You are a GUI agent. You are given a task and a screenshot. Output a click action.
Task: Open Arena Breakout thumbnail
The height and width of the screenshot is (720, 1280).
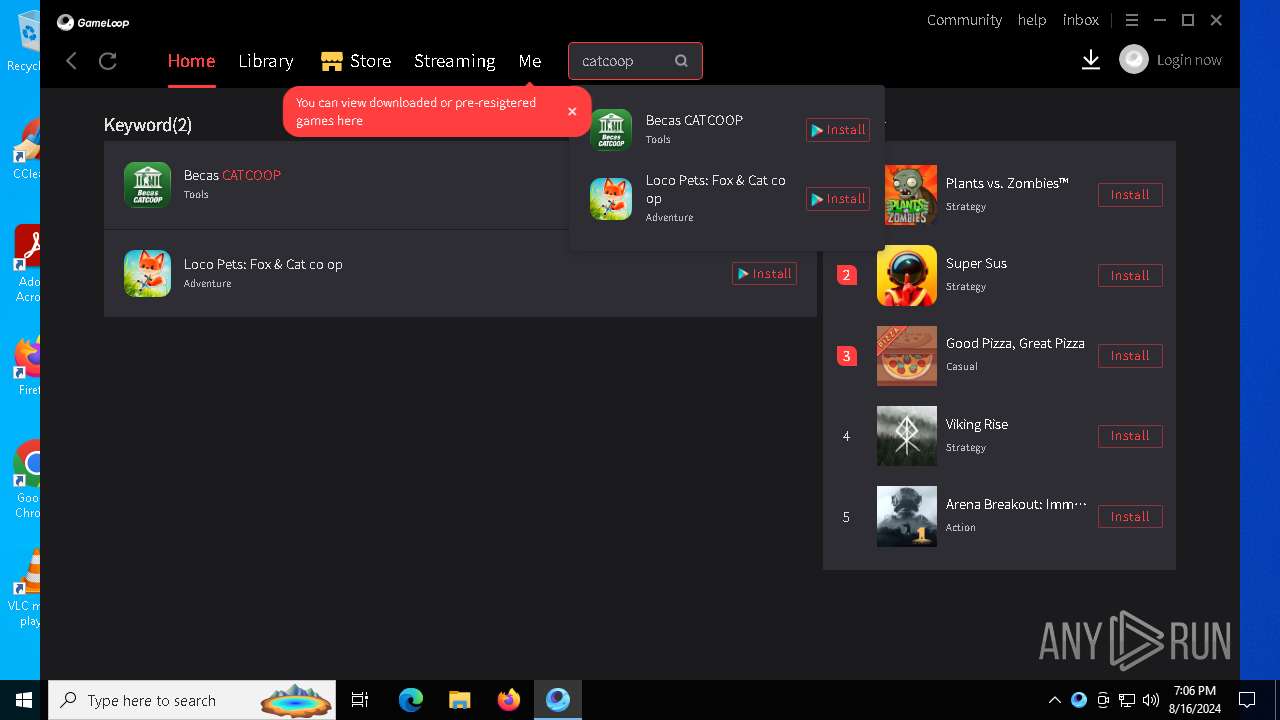click(907, 516)
